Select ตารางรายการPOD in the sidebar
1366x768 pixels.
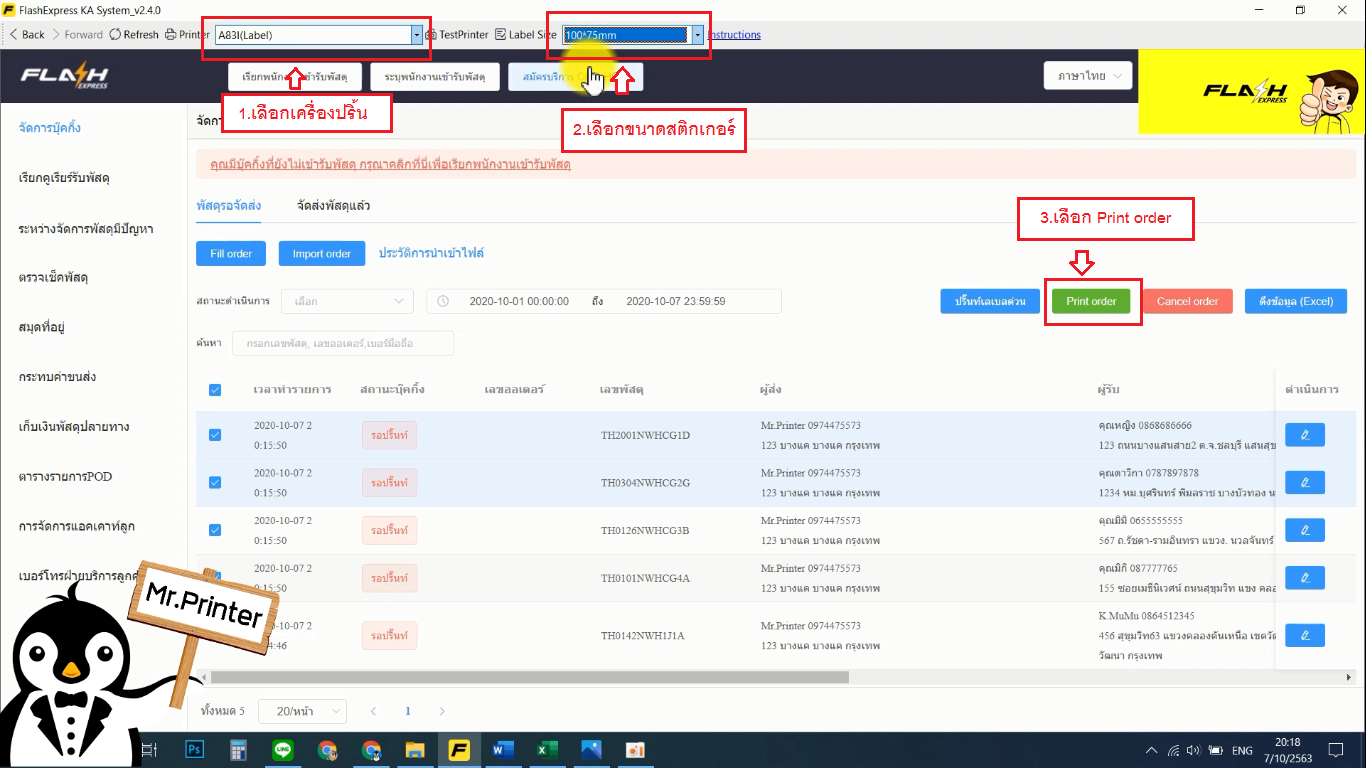click(x=65, y=476)
